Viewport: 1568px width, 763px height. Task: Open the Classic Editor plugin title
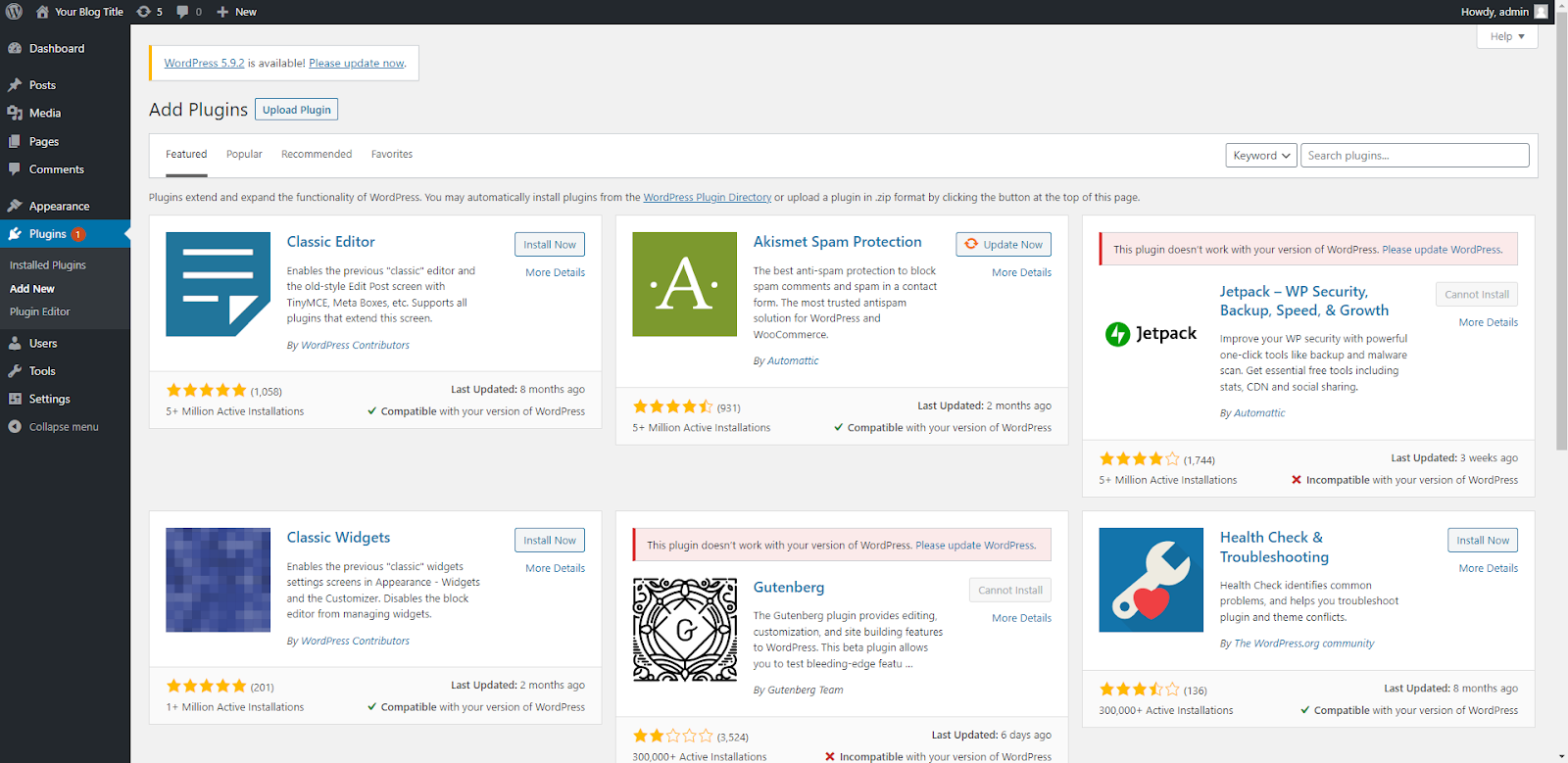[330, 242]
